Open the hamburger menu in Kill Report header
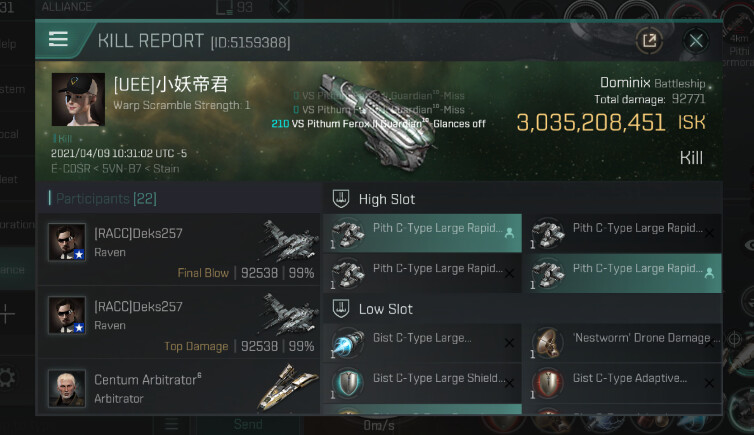Screen dimensions: 754x435 point(58,39)
